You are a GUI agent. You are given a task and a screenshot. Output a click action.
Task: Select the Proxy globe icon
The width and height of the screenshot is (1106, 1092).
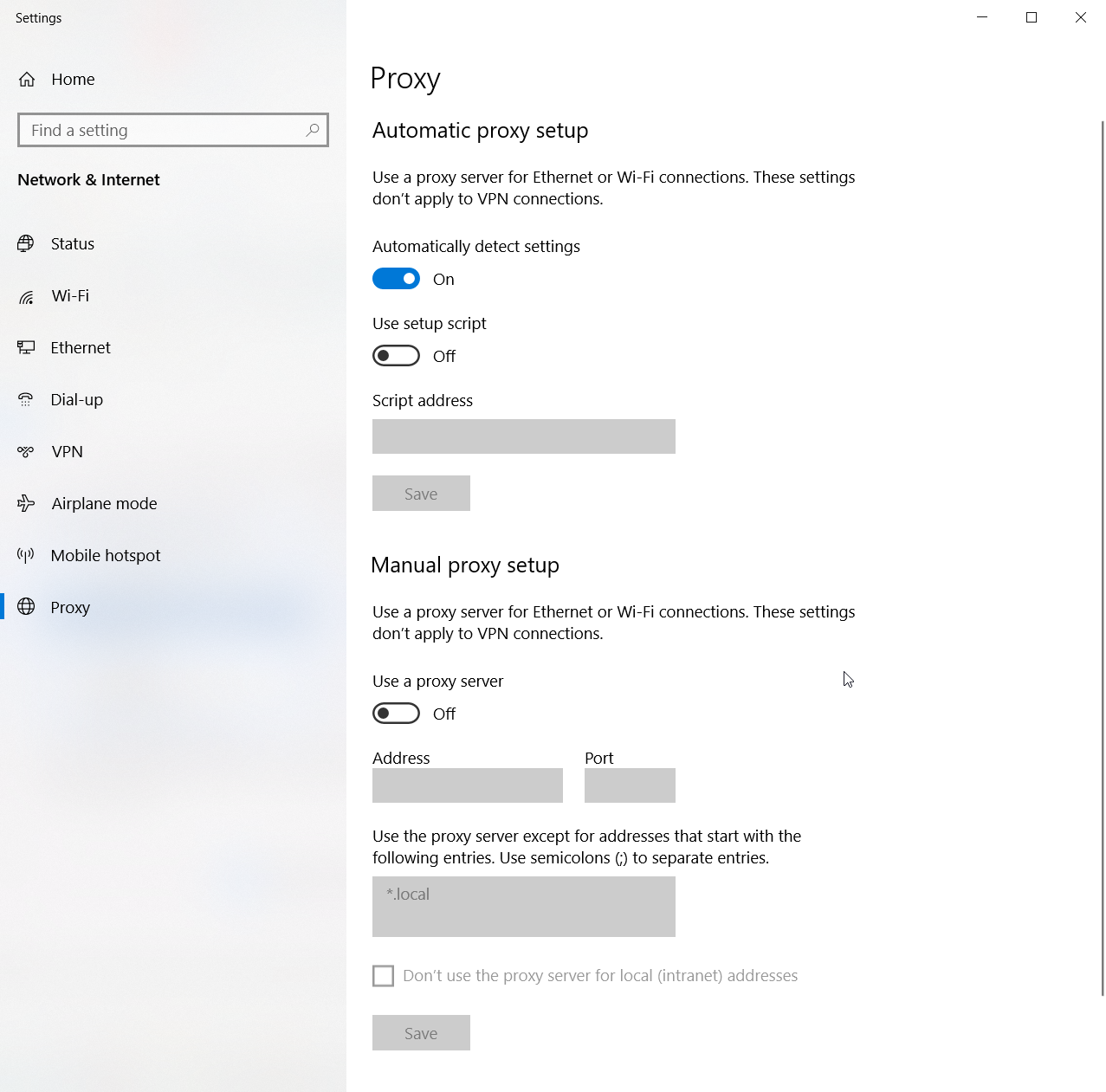27,607
